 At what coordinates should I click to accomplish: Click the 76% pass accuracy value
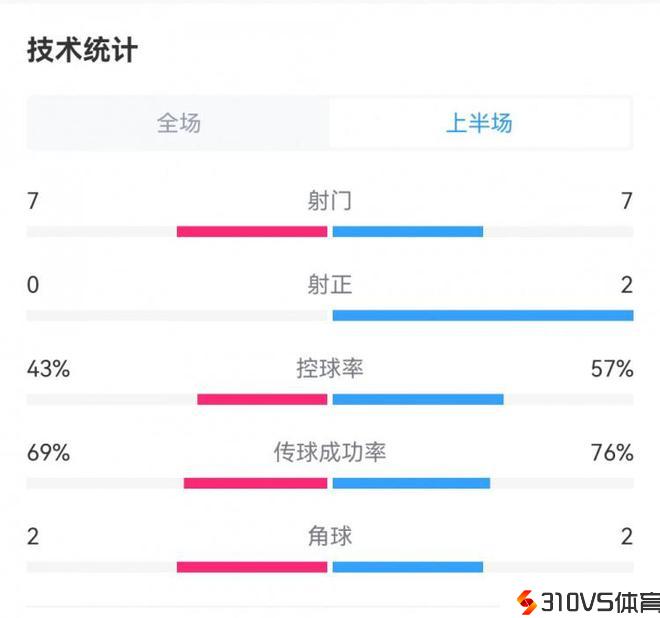[612, 453]
